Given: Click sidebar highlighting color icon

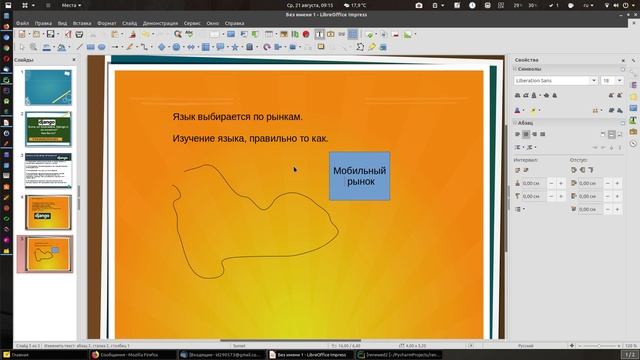Looking at the screenshot, I should pyautogui.click(x=533, y=110).
